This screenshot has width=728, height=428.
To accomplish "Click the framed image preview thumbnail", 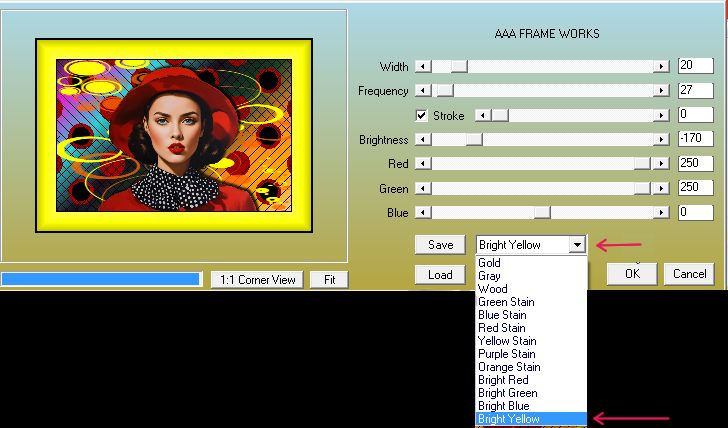I will tap(174, 136).
